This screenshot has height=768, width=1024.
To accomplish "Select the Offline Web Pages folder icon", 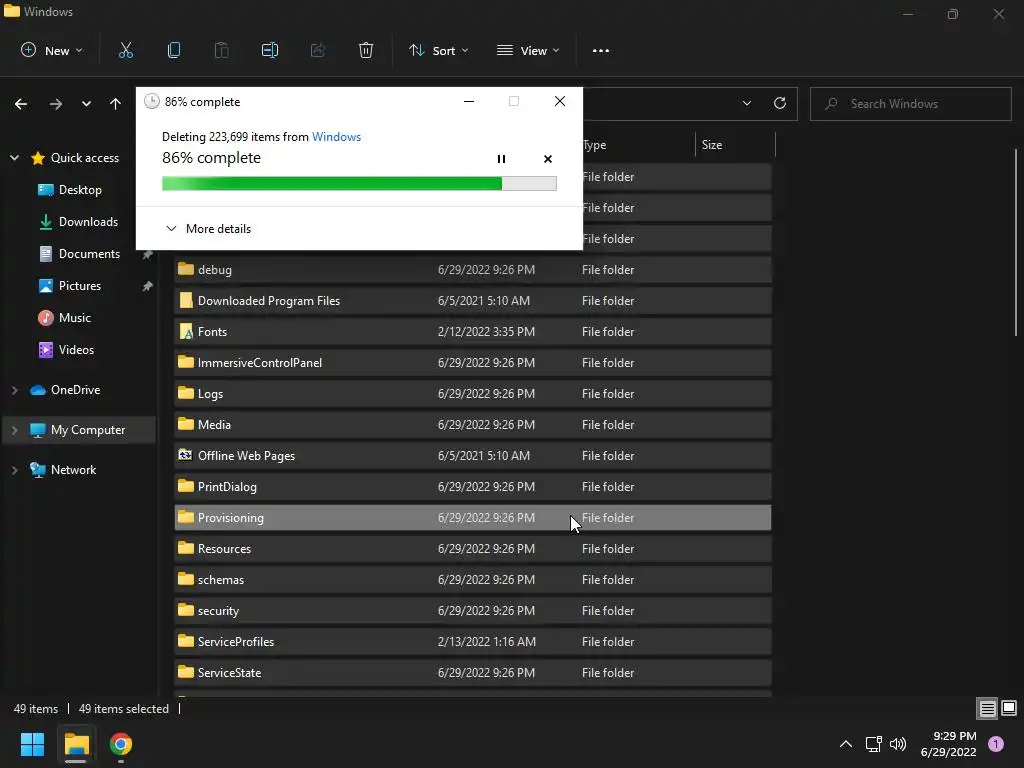I will pyautogui.click(x=185, y=455).
